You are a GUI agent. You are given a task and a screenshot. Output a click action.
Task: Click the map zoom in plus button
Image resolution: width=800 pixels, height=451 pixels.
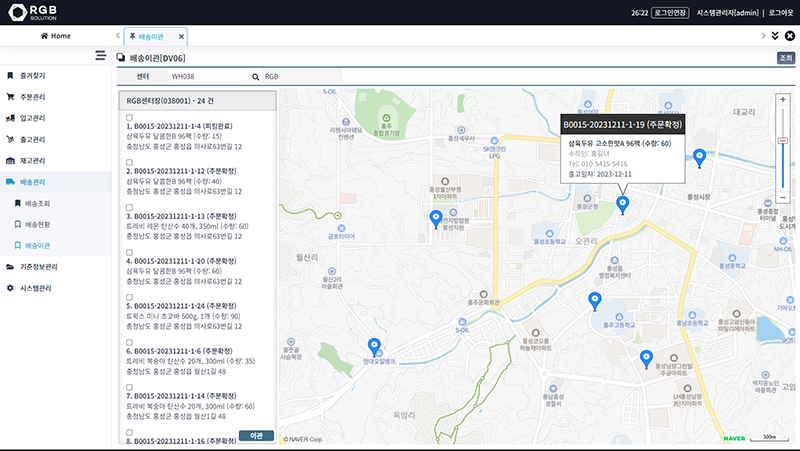click(x=782, y=100)
